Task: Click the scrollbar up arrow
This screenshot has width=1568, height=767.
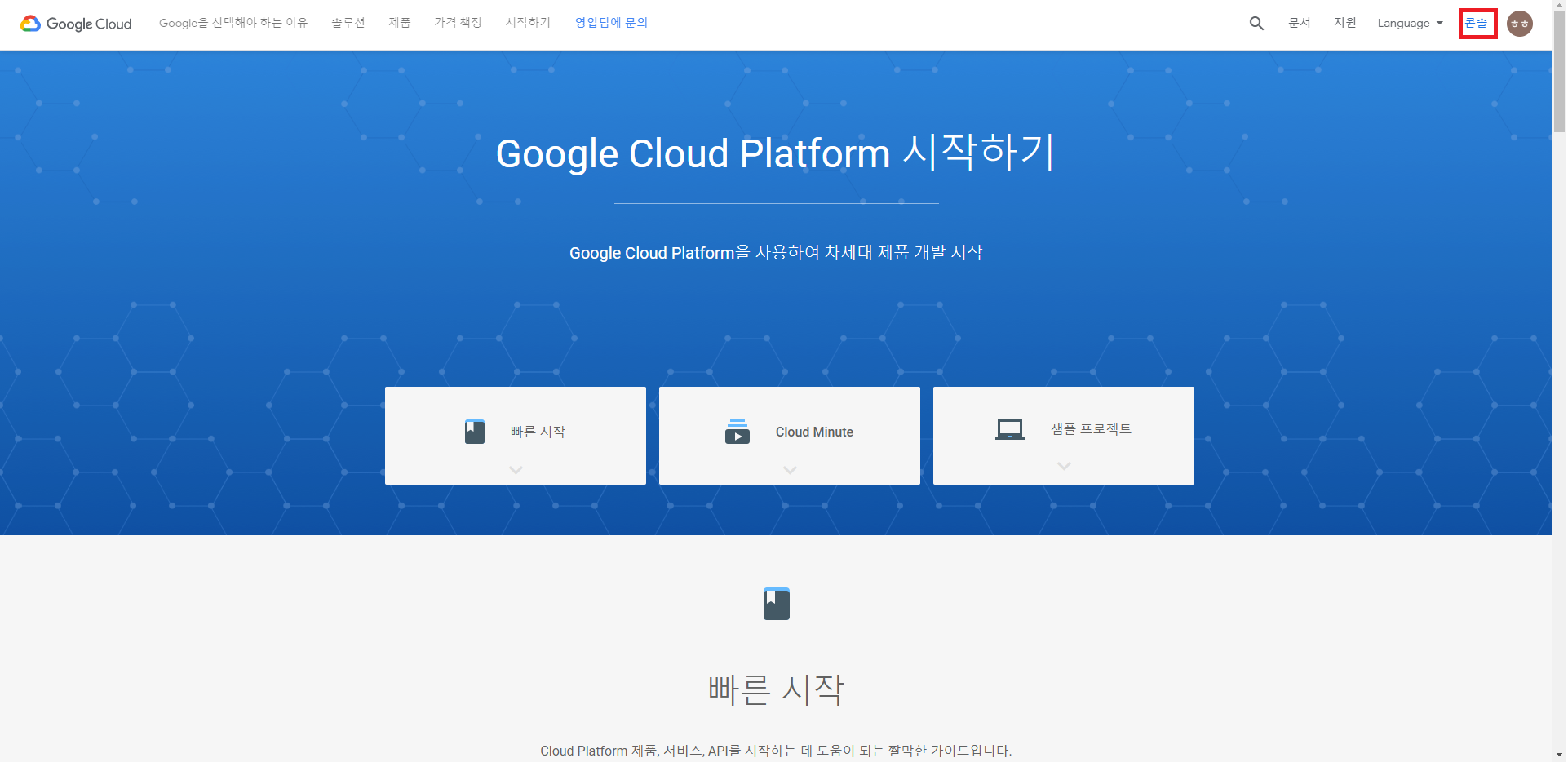Action: pyautogui.click(x=1559, y=6)
